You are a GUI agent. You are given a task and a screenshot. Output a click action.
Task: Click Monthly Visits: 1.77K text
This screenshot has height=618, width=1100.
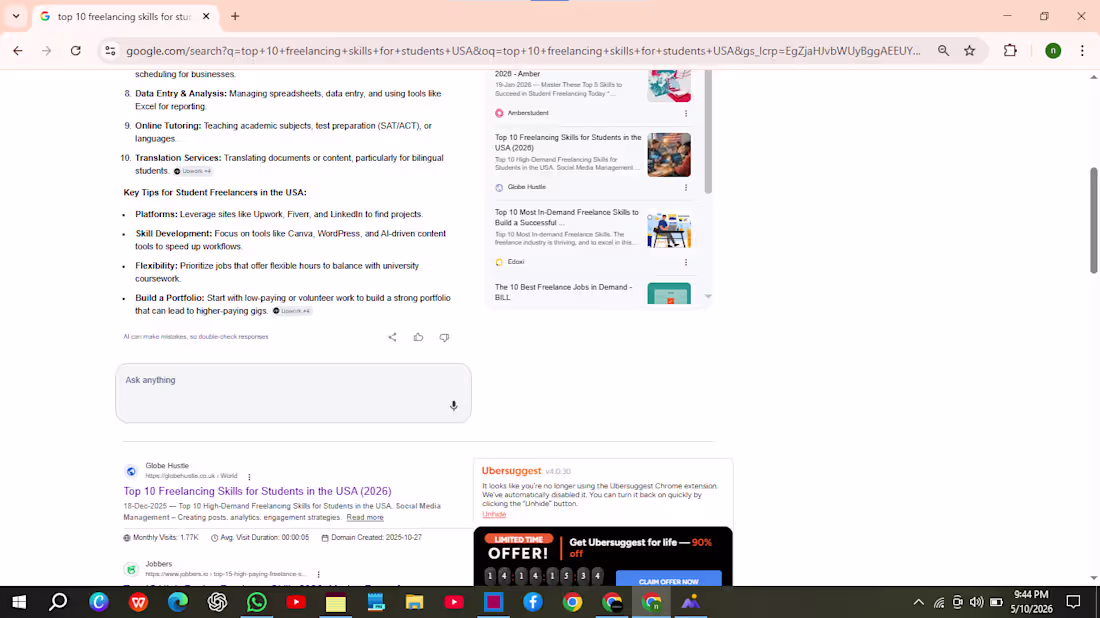click(x=166, y=537)
